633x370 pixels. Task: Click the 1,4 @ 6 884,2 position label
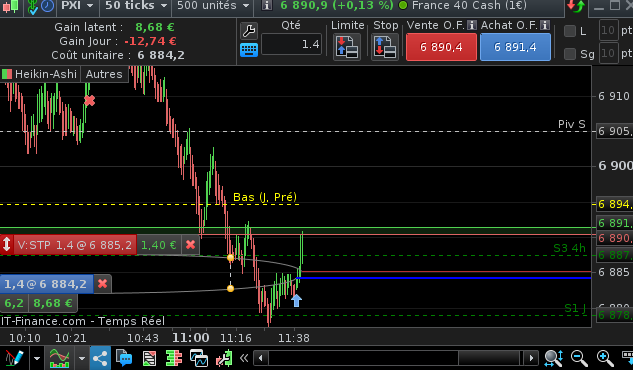[46, 284]
